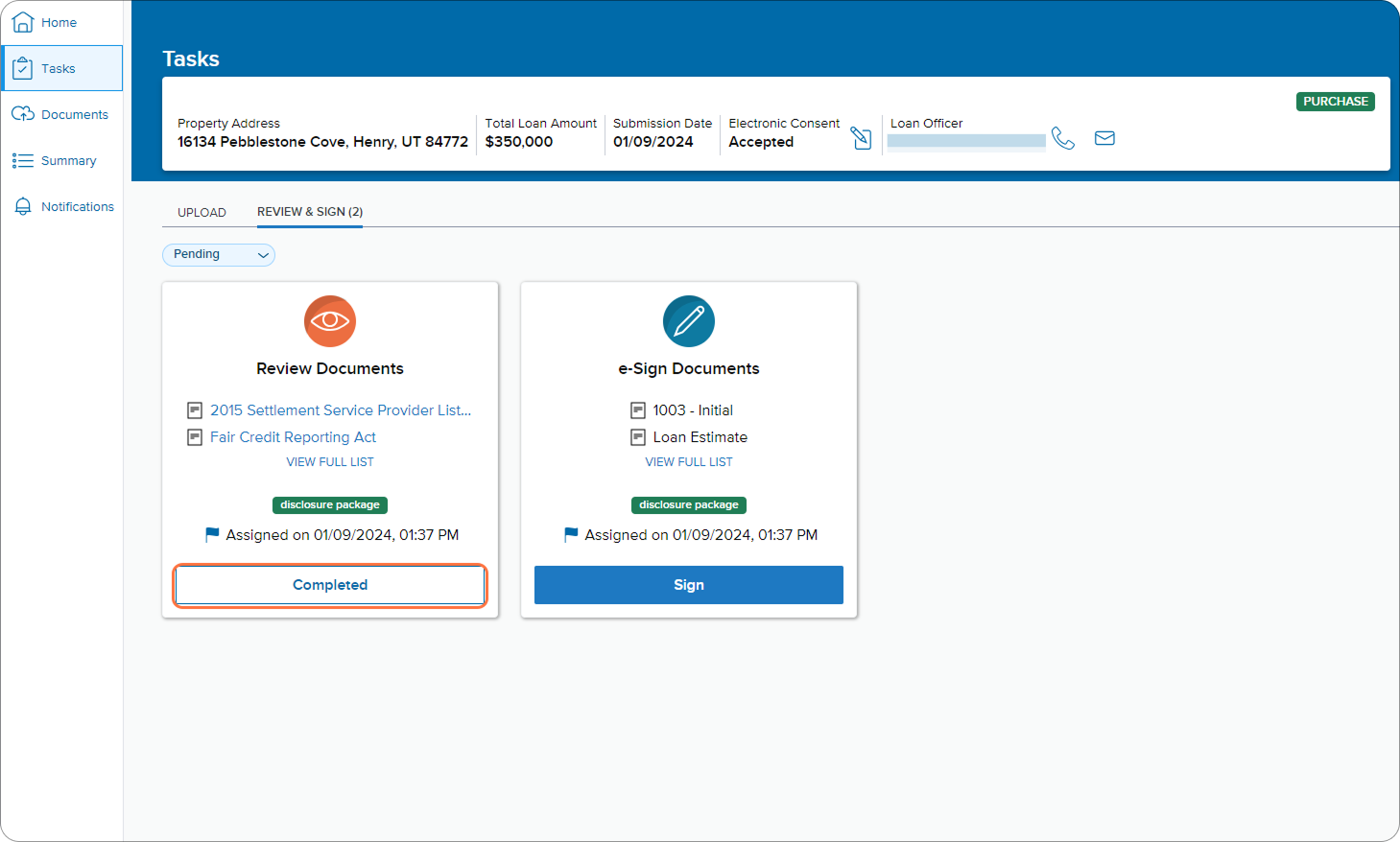The image size is (1400, 842).
Task: Click the orange eye Review Documents icon
Action: click(x=330, y=321)
